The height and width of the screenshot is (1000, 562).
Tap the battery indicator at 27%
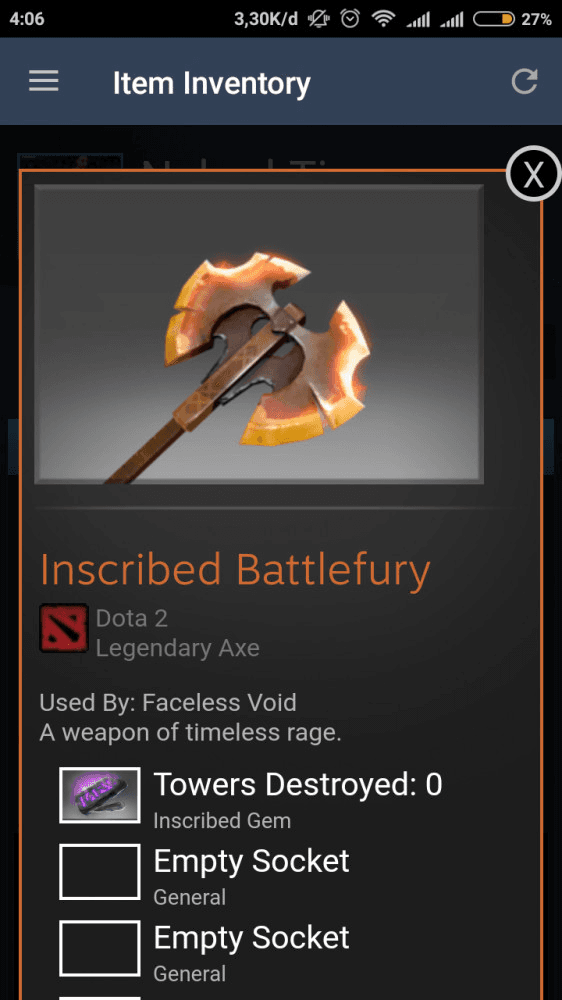(x=512, y=19)
